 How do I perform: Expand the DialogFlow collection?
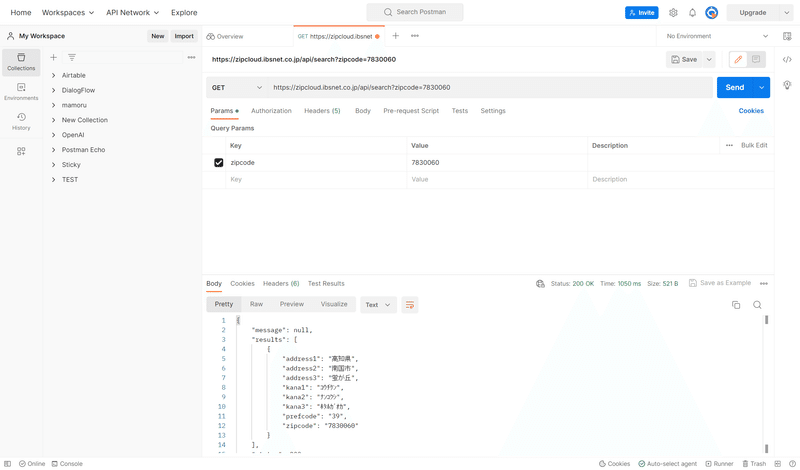(54, 90)
